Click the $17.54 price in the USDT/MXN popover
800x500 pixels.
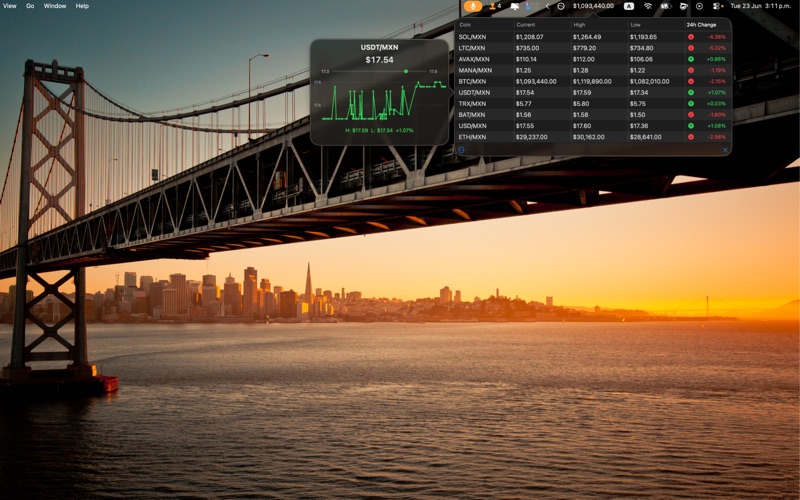(x=379, y=60)
